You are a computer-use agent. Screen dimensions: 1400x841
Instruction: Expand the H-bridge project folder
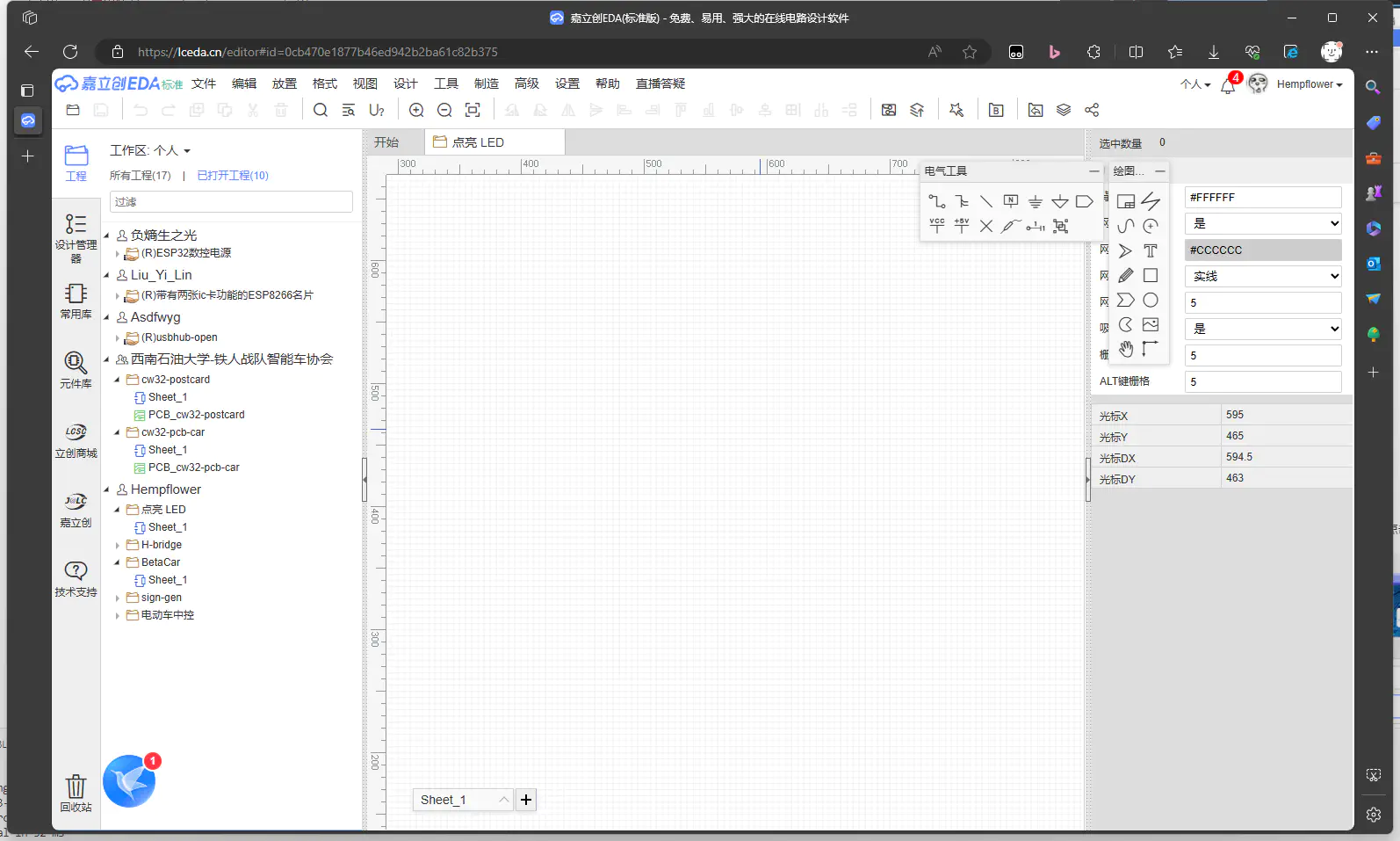click(118, 546)
